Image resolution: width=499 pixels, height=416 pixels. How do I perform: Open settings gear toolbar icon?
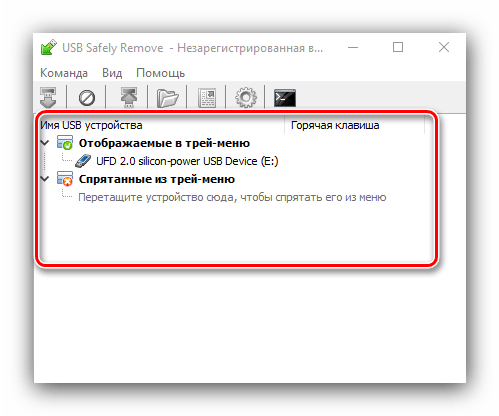pyautogui.click(x=246, y=98)
